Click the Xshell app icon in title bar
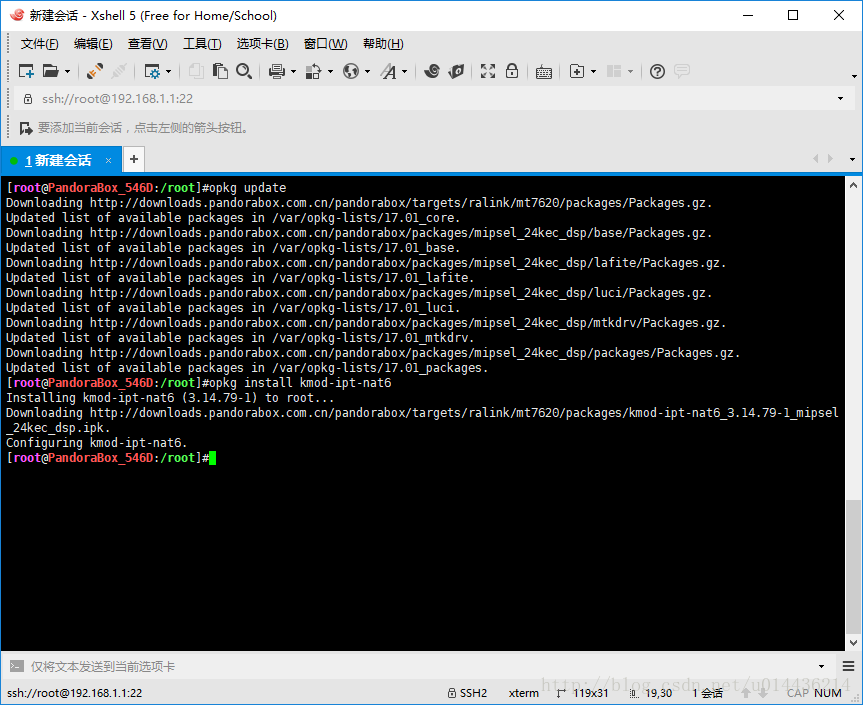This screenshot has width=863, height=705. coord(17,15)
